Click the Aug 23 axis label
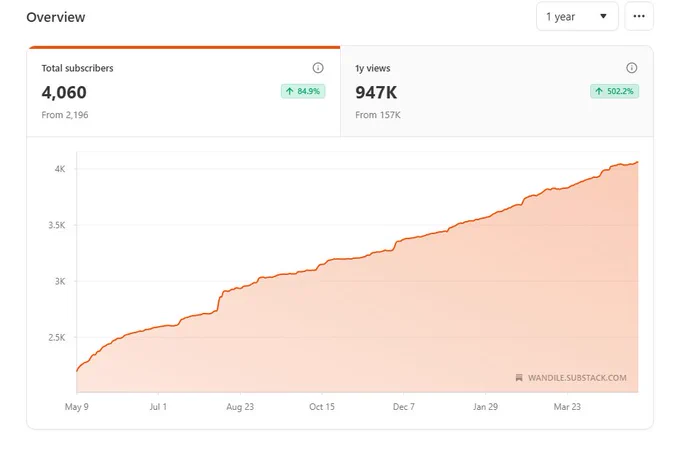Screen dimensions: 680x450 pyautogui.click(x=240, y=407)
